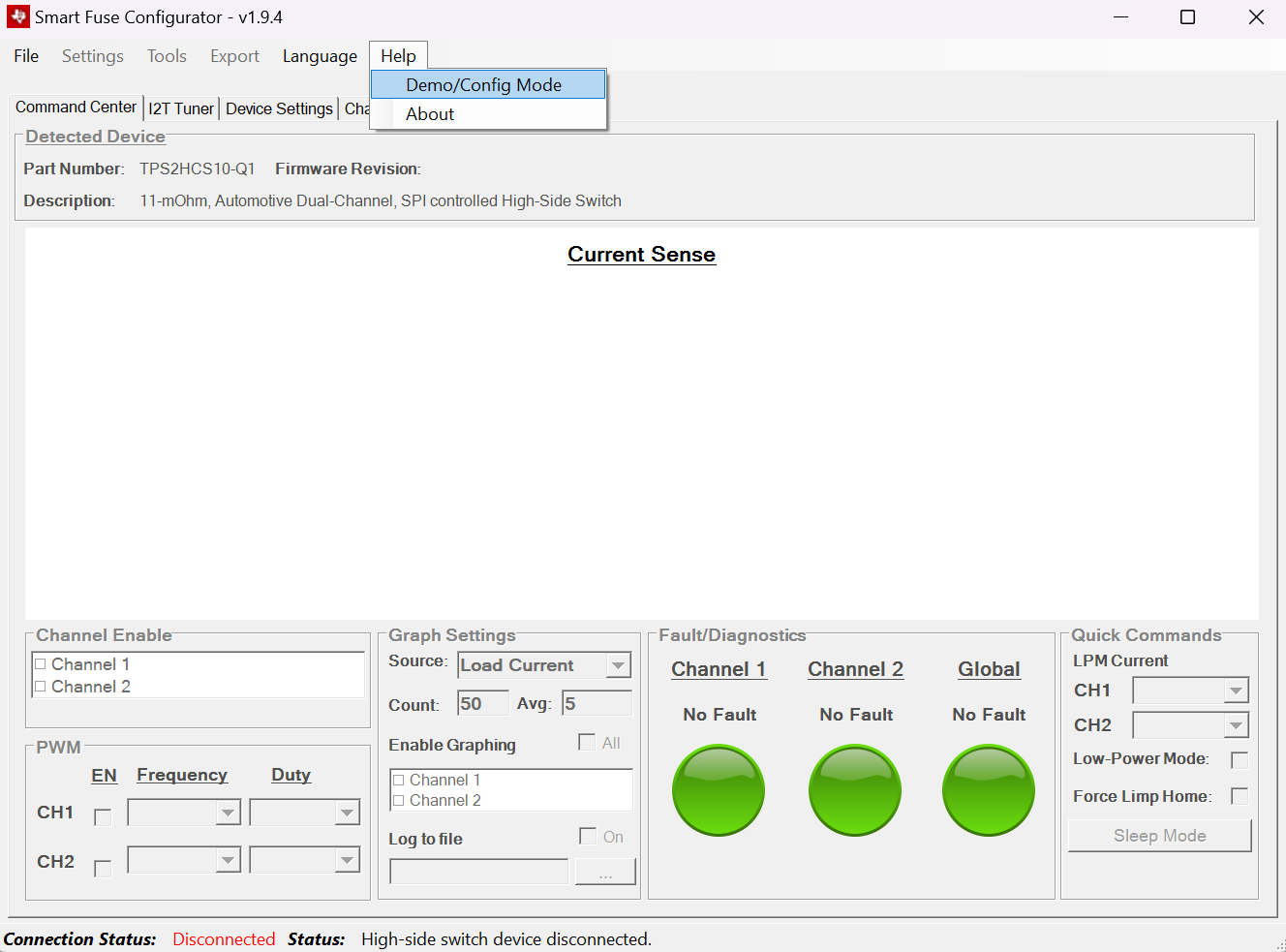Click the Avg input field

coord(597,703)
